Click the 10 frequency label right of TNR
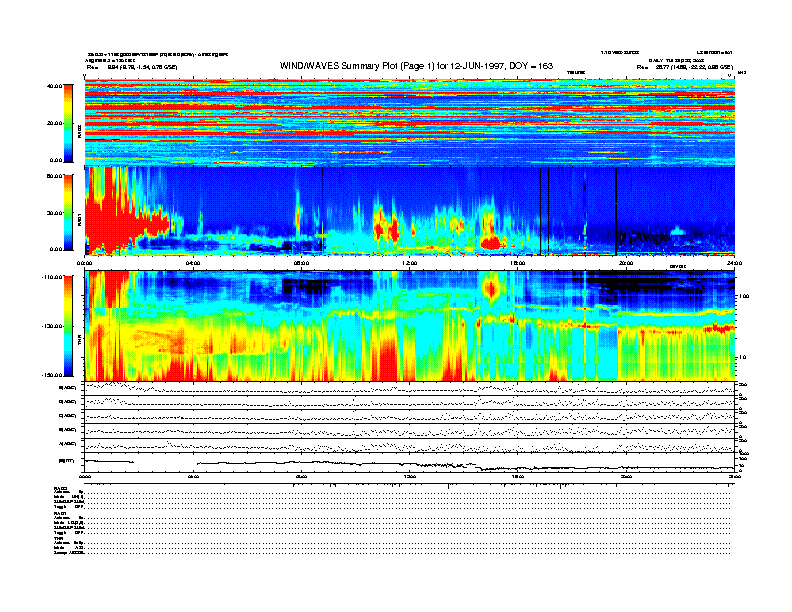Screen dimensions: 792x612 (x=743, y=357)
